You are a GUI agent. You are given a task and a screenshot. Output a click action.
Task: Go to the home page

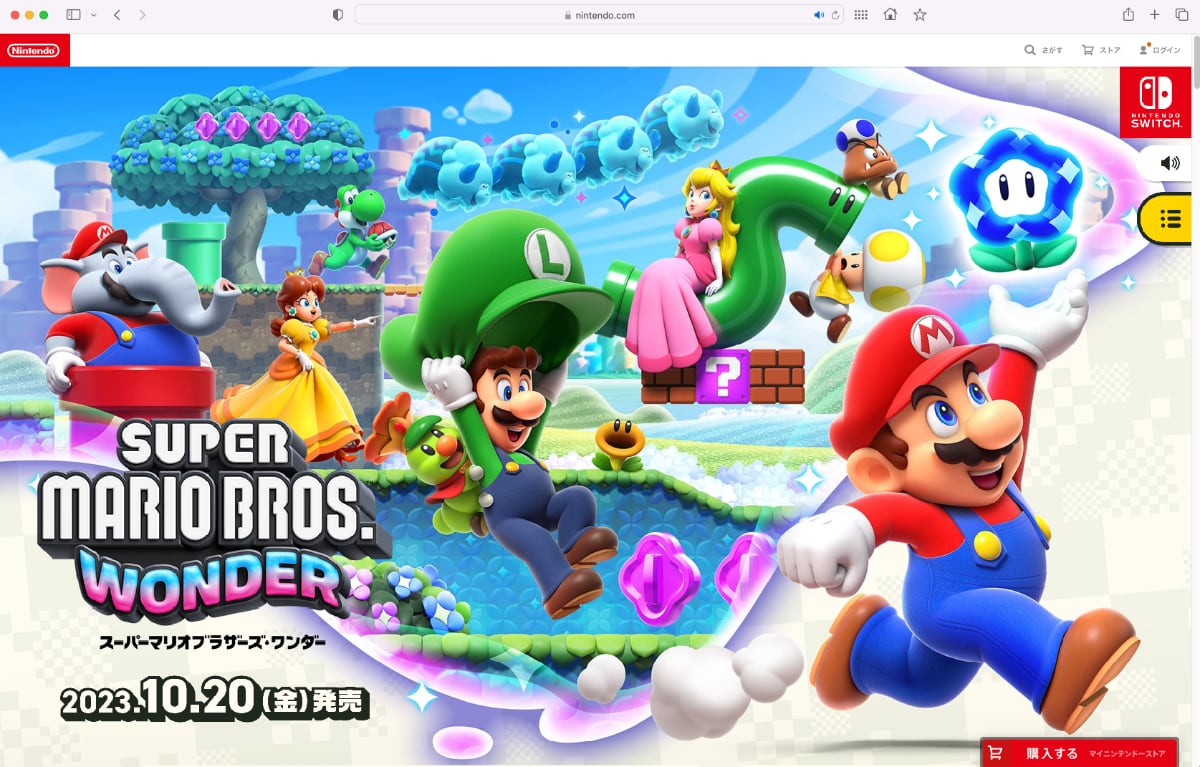890,15
